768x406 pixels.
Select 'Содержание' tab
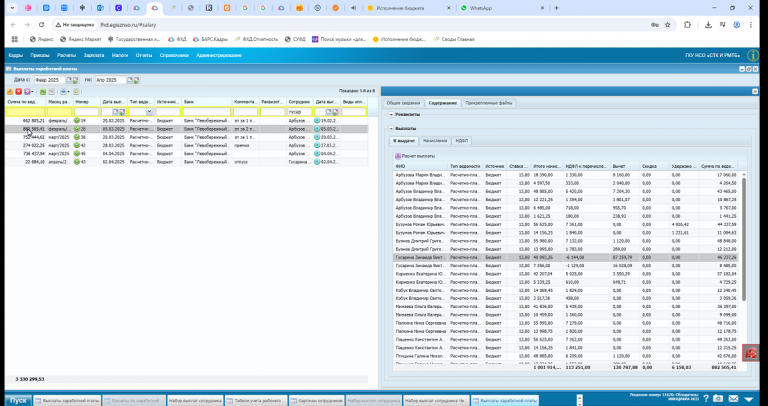442,103
